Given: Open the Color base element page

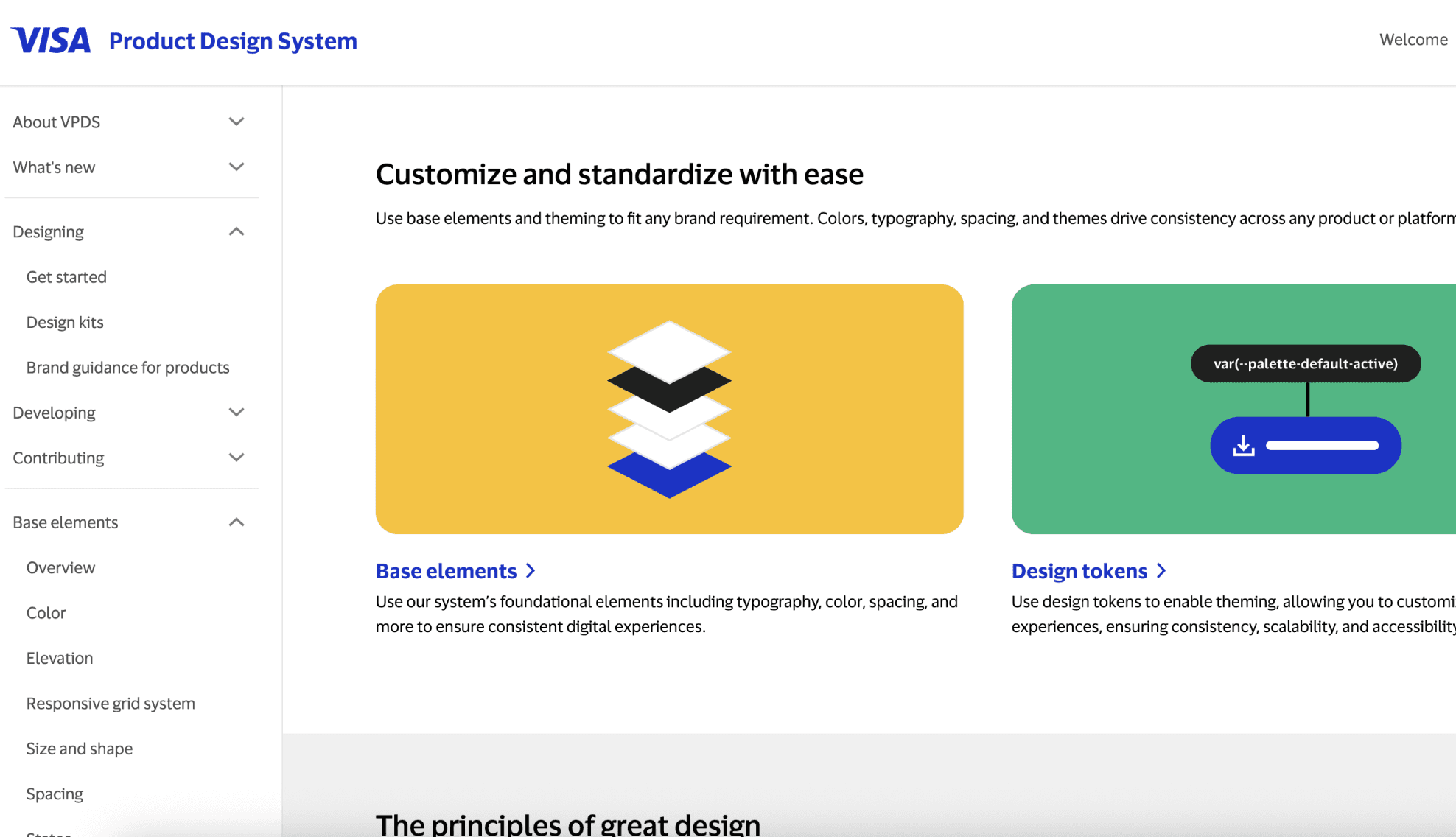Looking at the screenshot, I should point(46,613).
